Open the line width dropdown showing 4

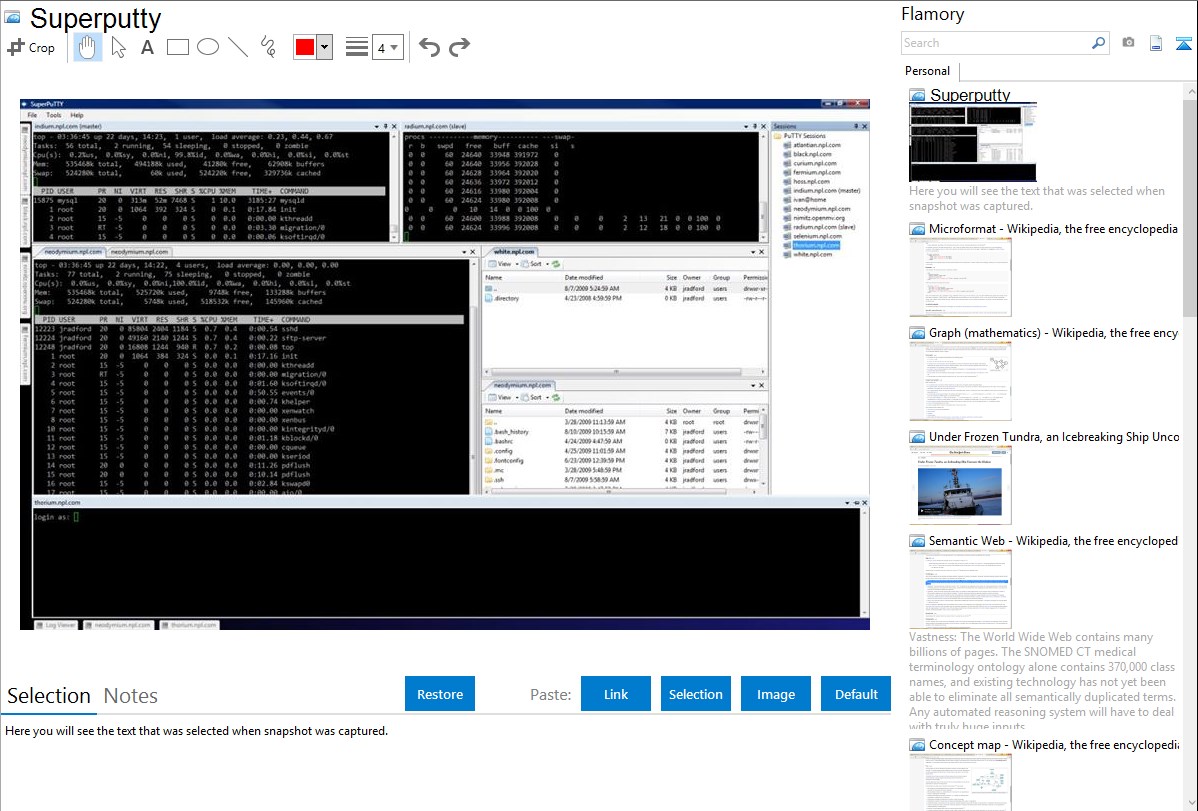(387, 48)
